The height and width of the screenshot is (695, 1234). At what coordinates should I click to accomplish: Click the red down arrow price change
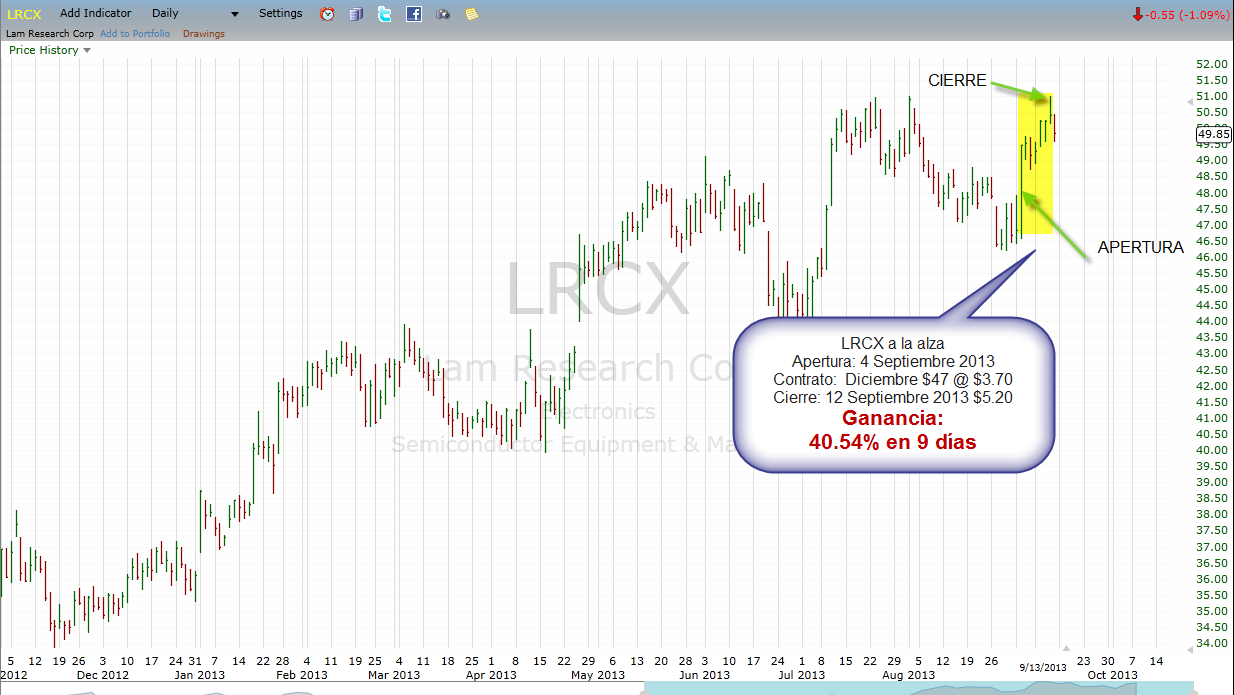pos(1137,14)
